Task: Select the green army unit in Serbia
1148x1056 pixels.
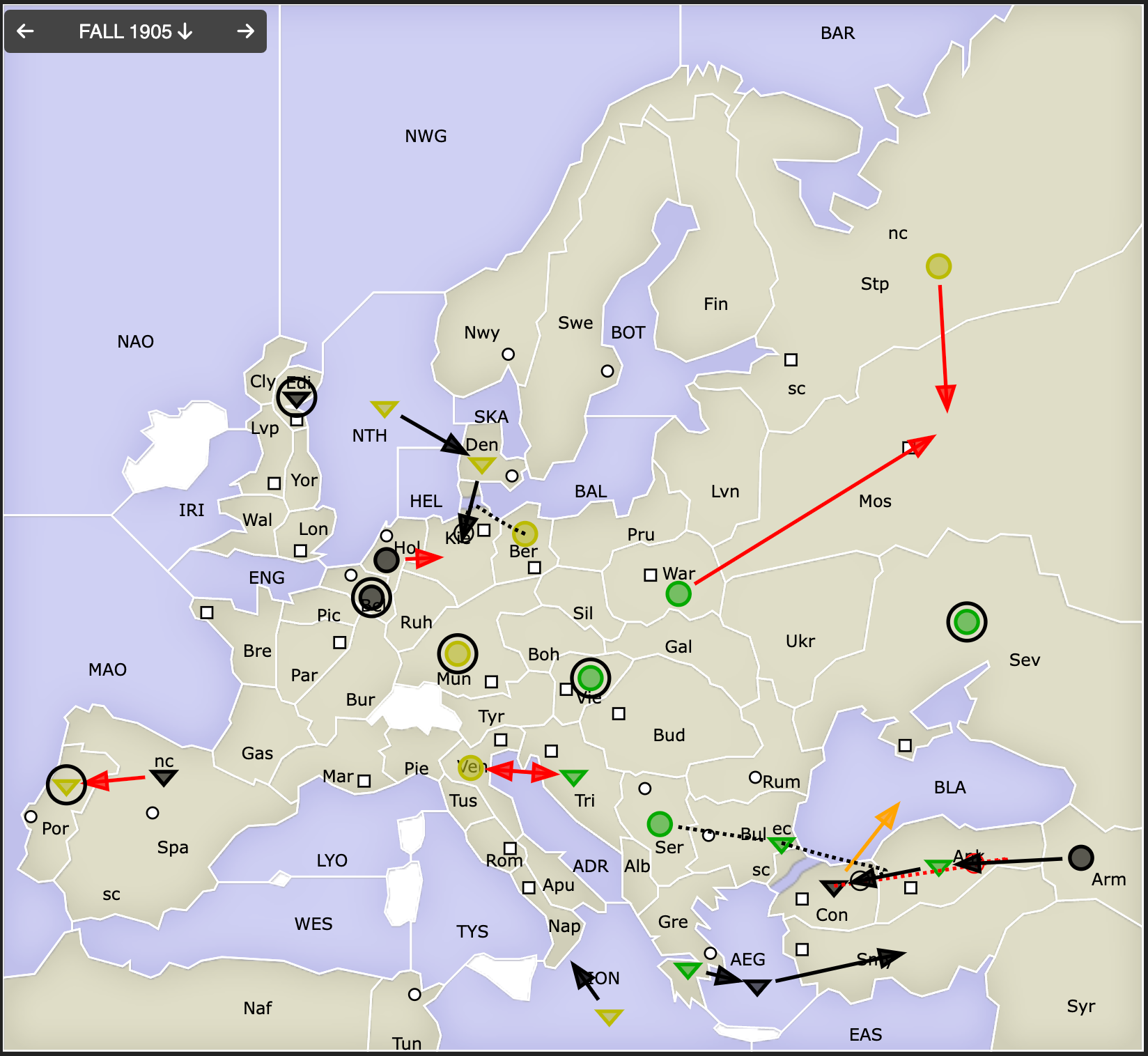Action: pyautogui.click(x=659, y=824)
